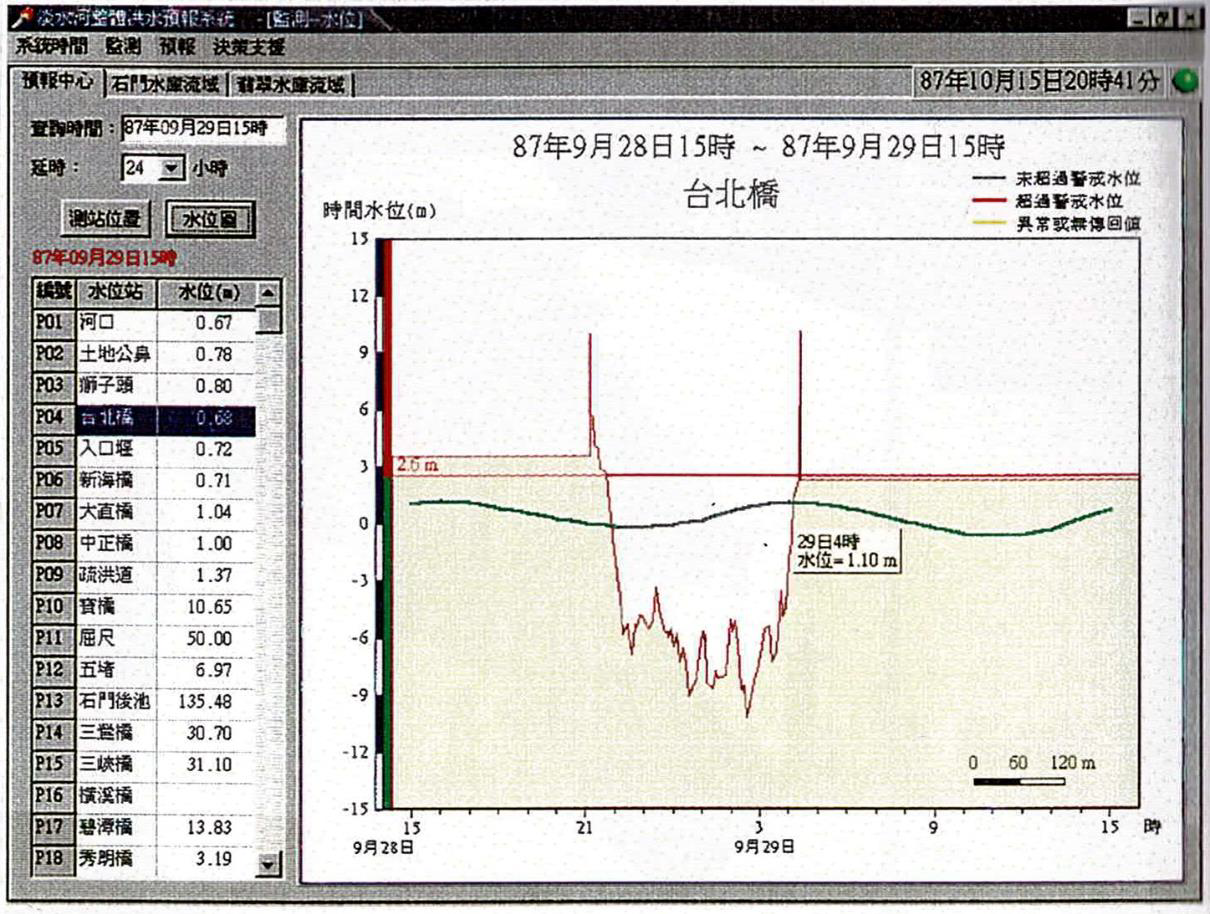Select station row P11 屈尺

coord(143,639)
